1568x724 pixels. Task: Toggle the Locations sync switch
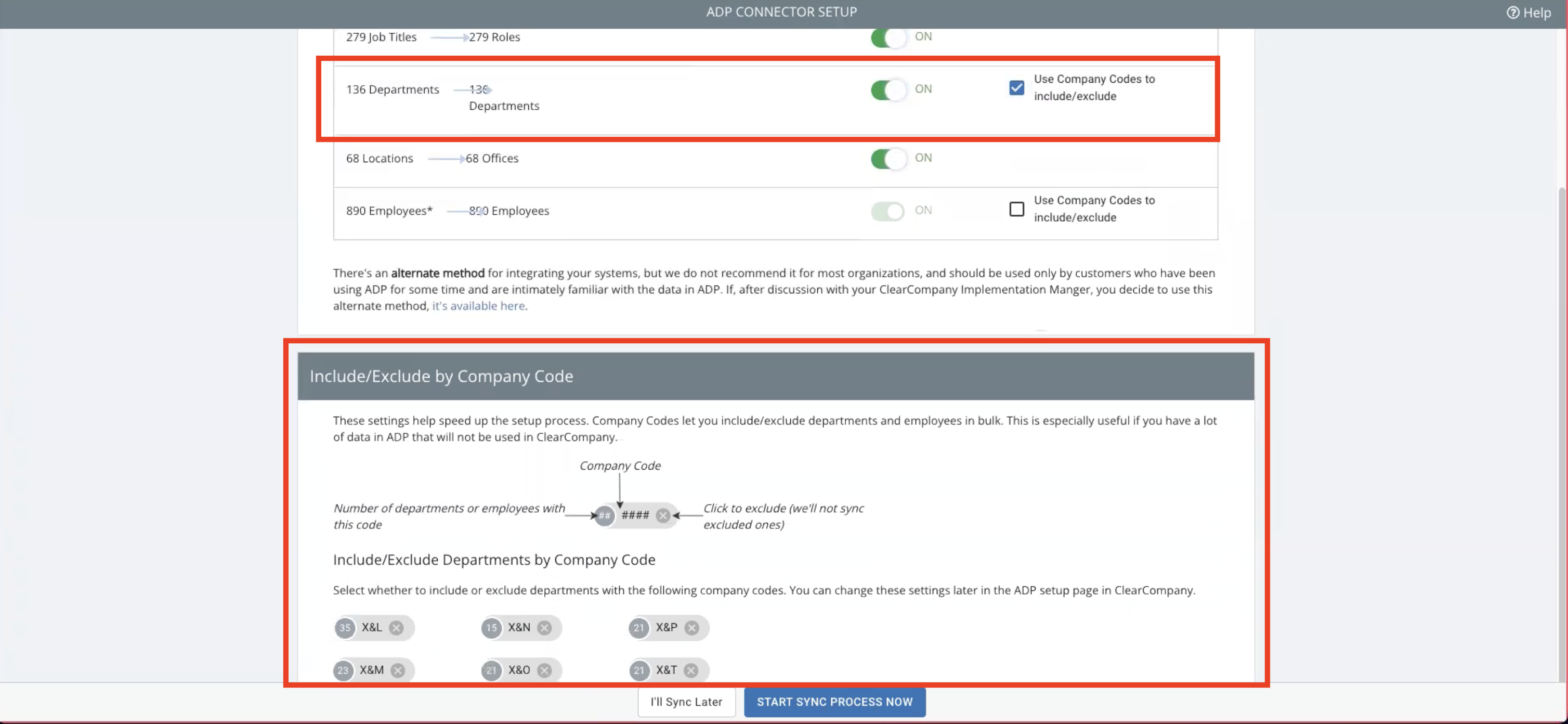(888, 158)
